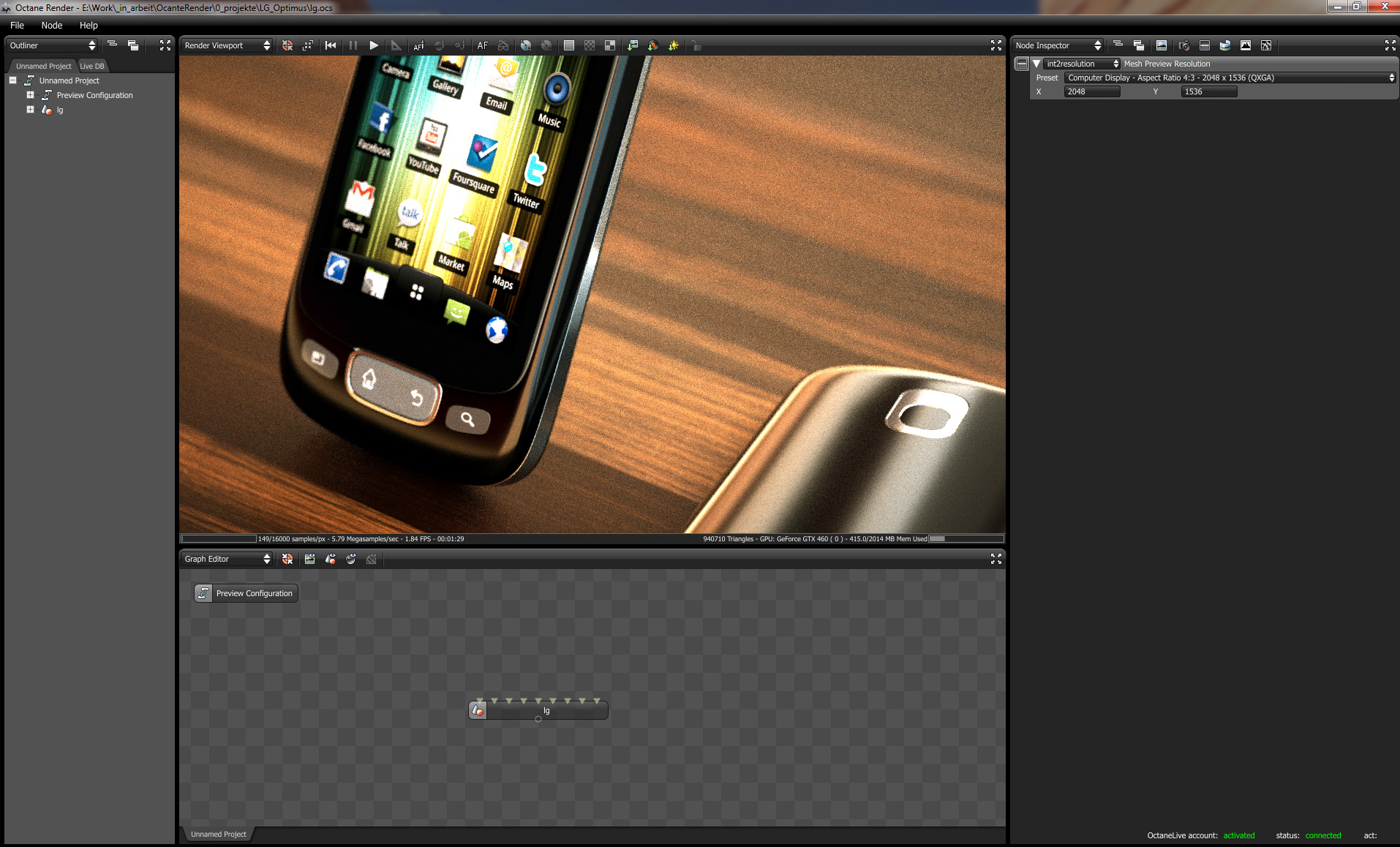
Task: Pause the render in viewport toolbar
Action: [353, 45]
